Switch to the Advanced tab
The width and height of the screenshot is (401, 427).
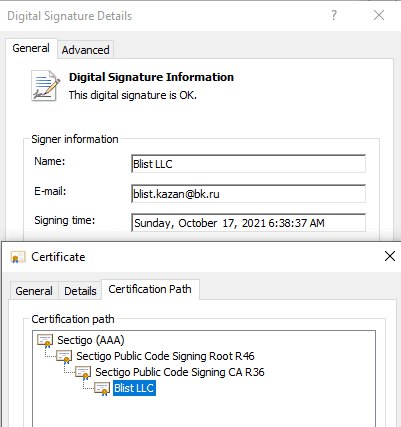[x=85, y=50]
